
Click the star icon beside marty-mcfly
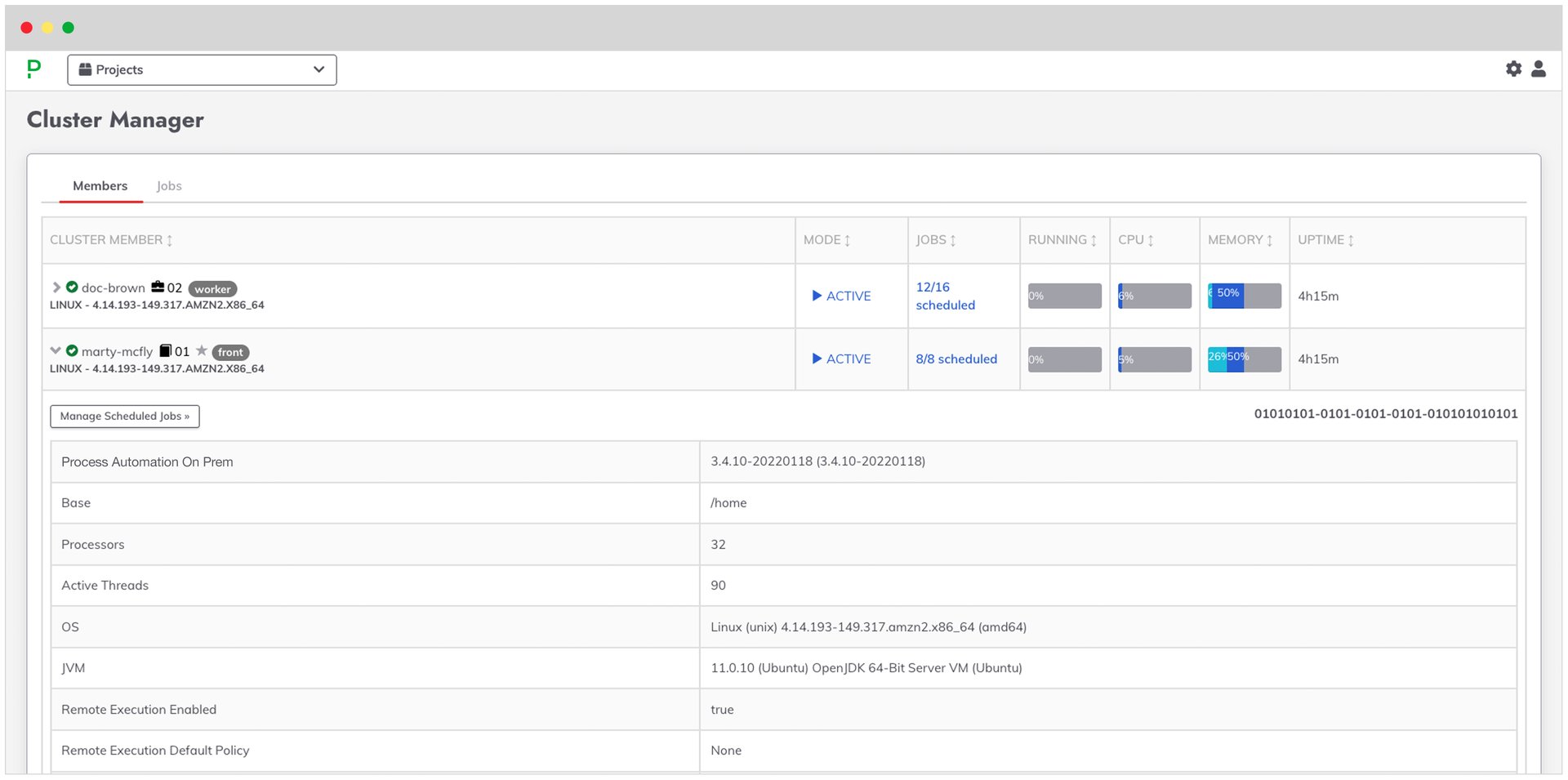[x=201, y=351]
